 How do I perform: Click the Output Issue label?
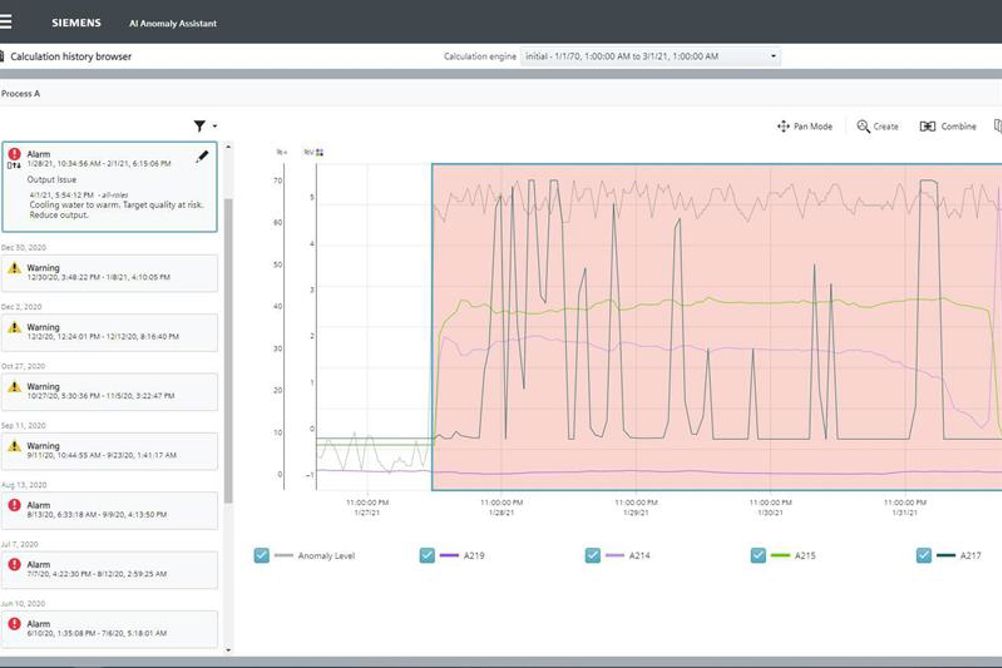(51, 180)
